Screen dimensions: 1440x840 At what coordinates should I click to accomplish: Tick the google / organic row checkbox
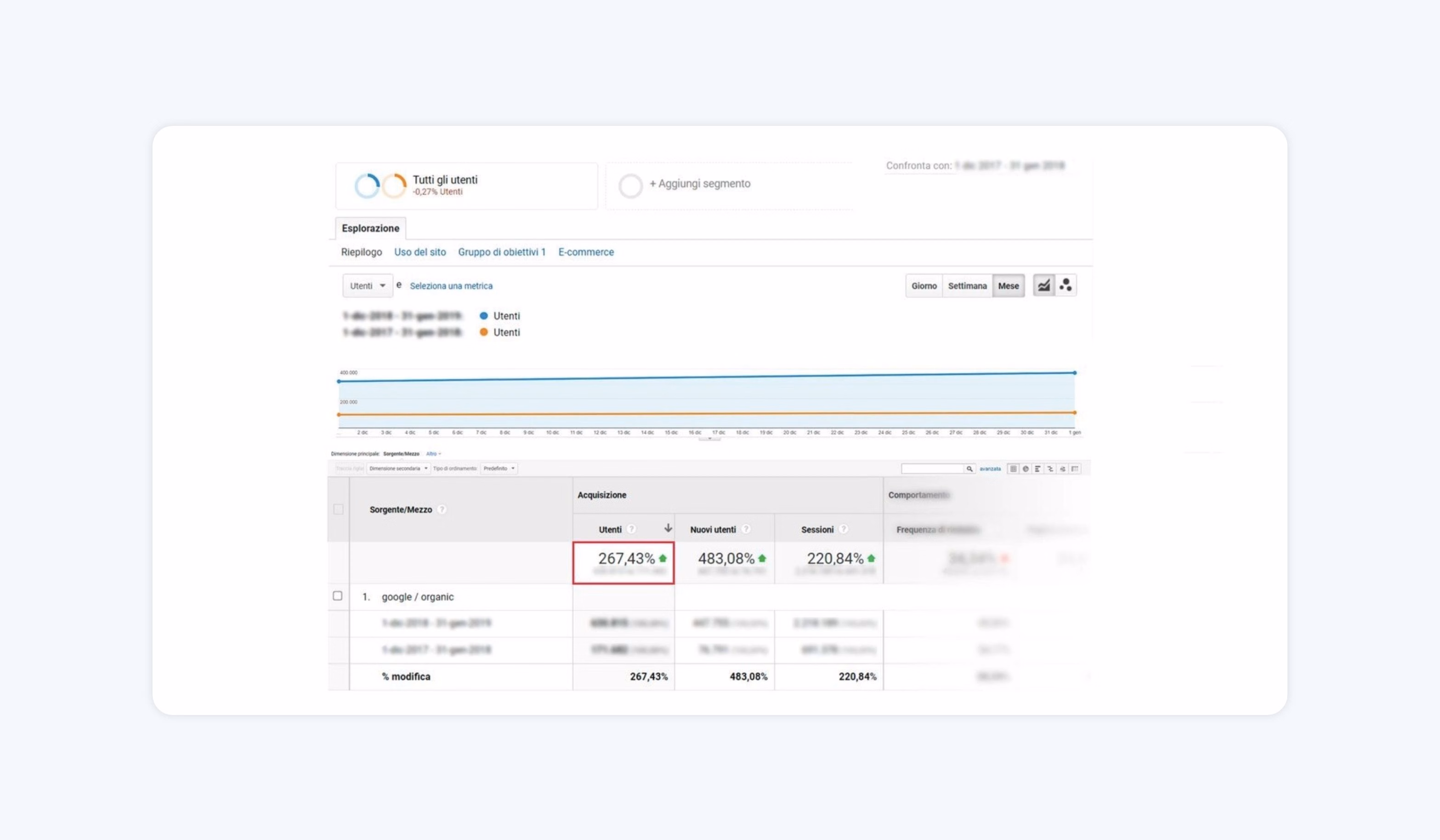338,596
